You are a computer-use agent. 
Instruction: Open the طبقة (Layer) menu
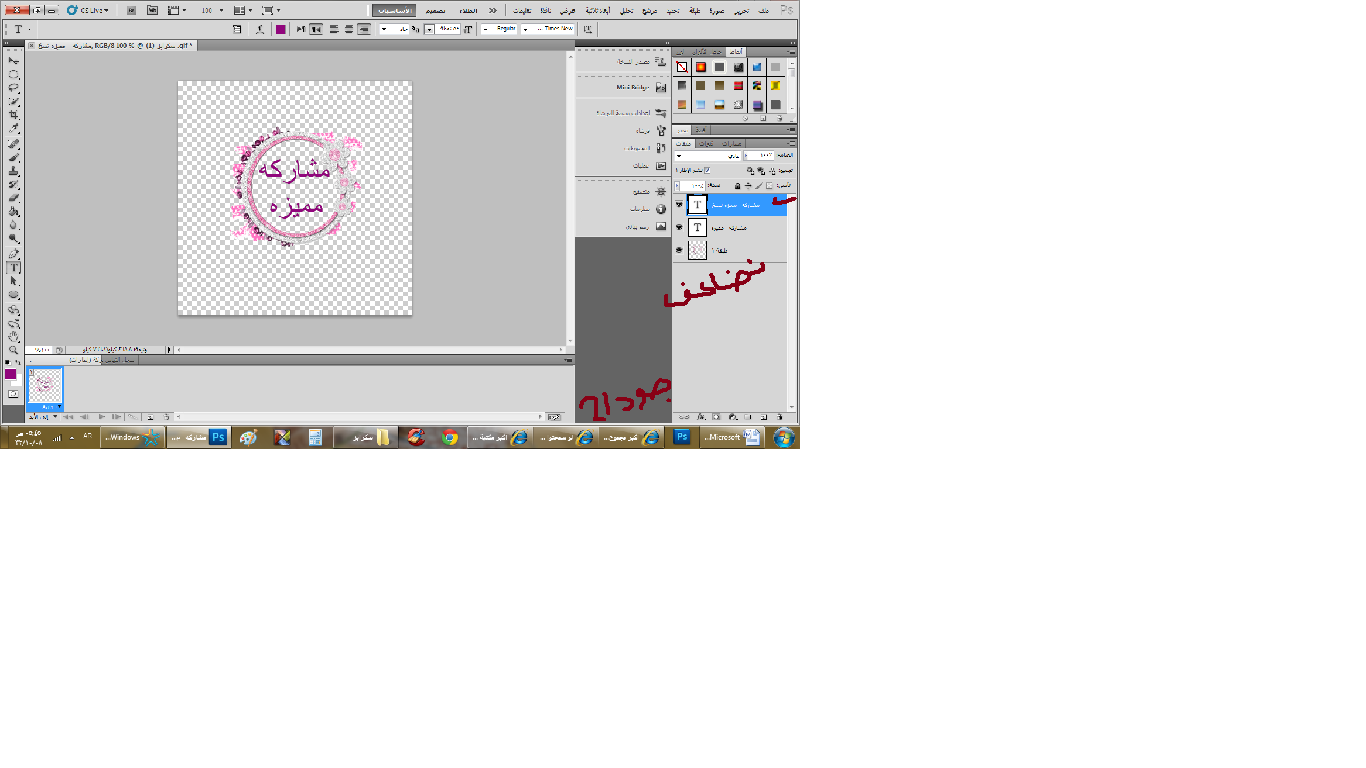[695, 10]
